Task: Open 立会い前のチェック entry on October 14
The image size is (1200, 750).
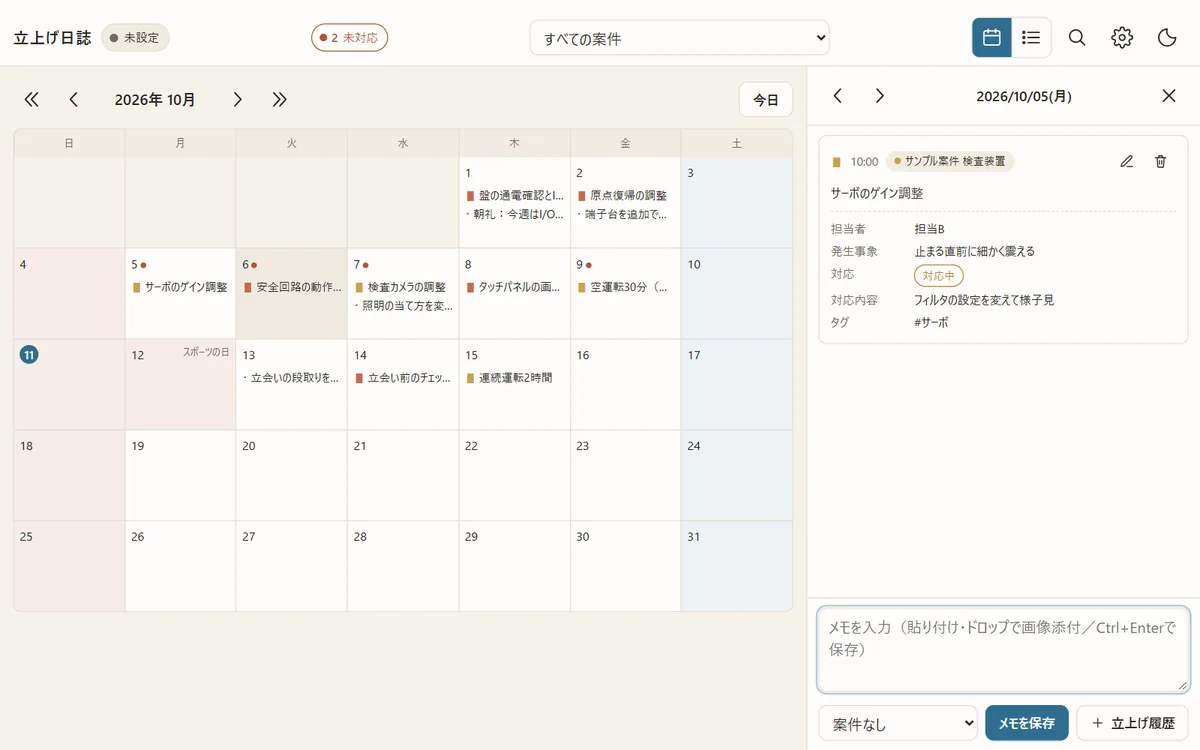Action: click(403, 378)
